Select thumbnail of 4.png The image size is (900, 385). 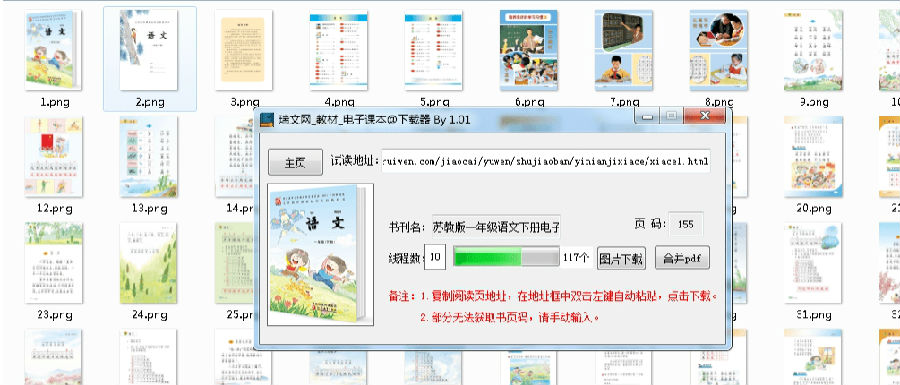[339, 50]
